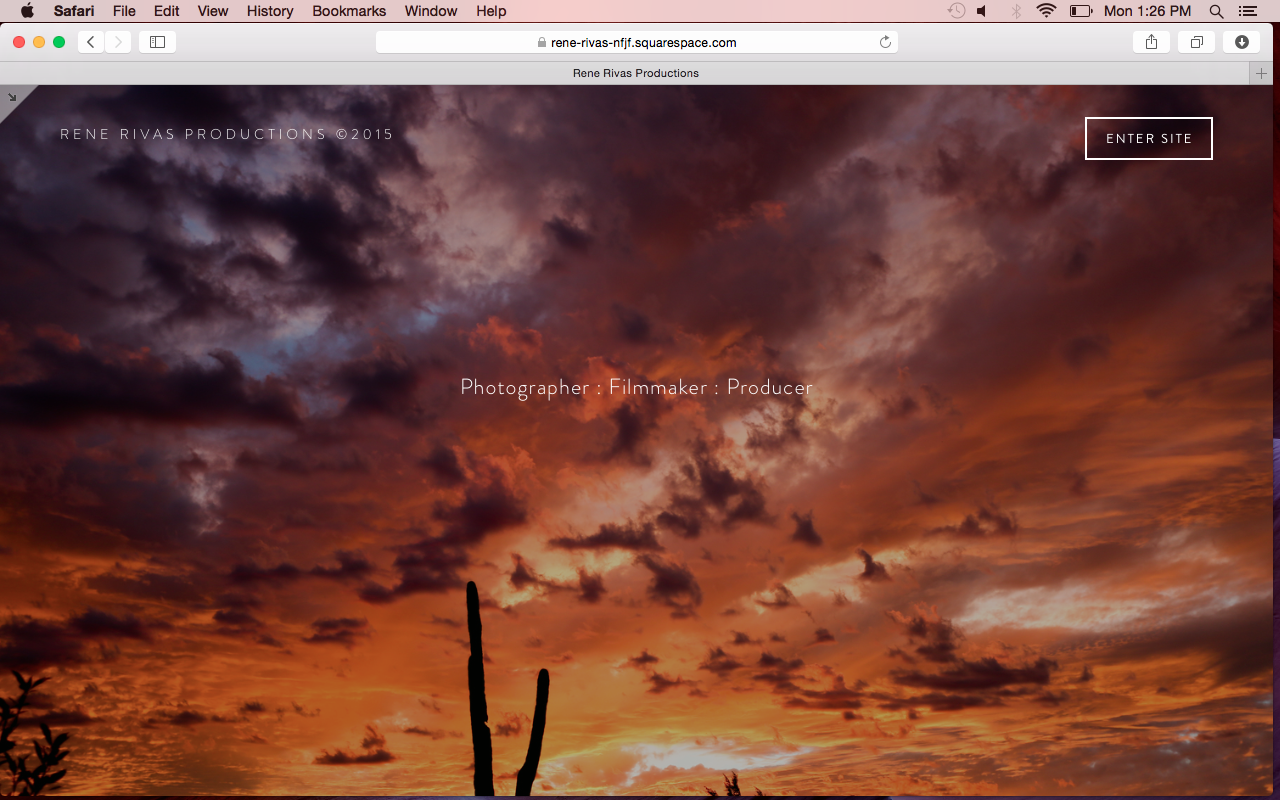Open Notification Center icon
This screenshot has height=800, width=1280.
coord(1247,11)
